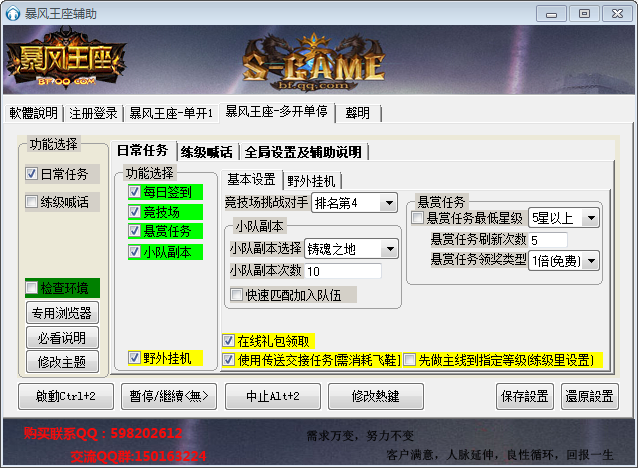Enable the 每日签到 checkbox
This screenshot has width=638, height=468.
pos(135,191)
